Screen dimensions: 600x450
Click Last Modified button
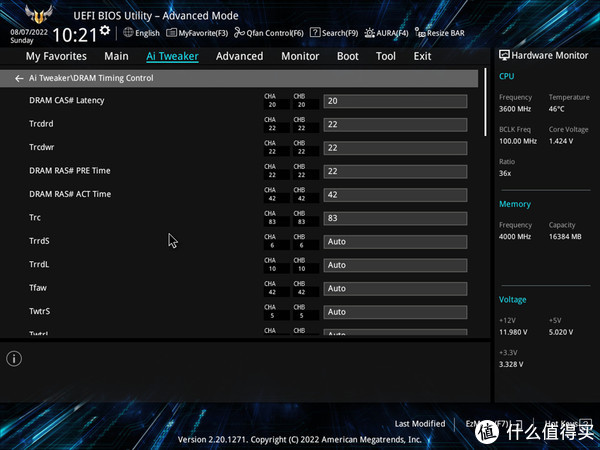tap(420, 424)
